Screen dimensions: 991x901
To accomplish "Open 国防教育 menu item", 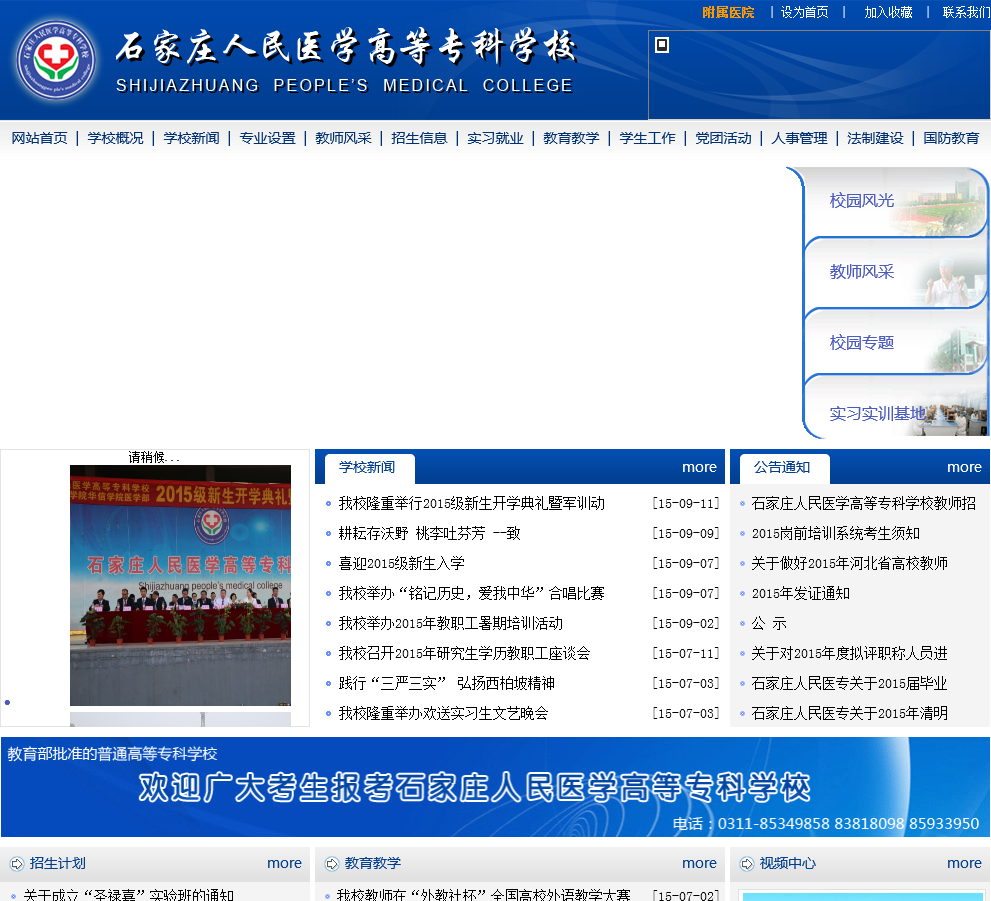I will click(951, 138).
